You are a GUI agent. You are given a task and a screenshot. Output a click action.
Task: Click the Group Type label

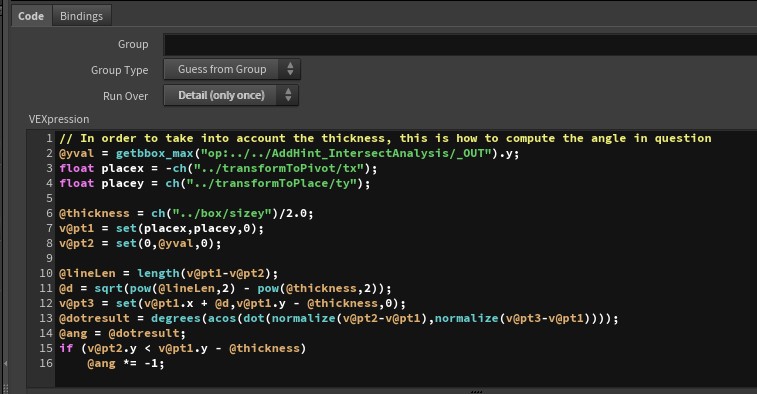point(119,70)
